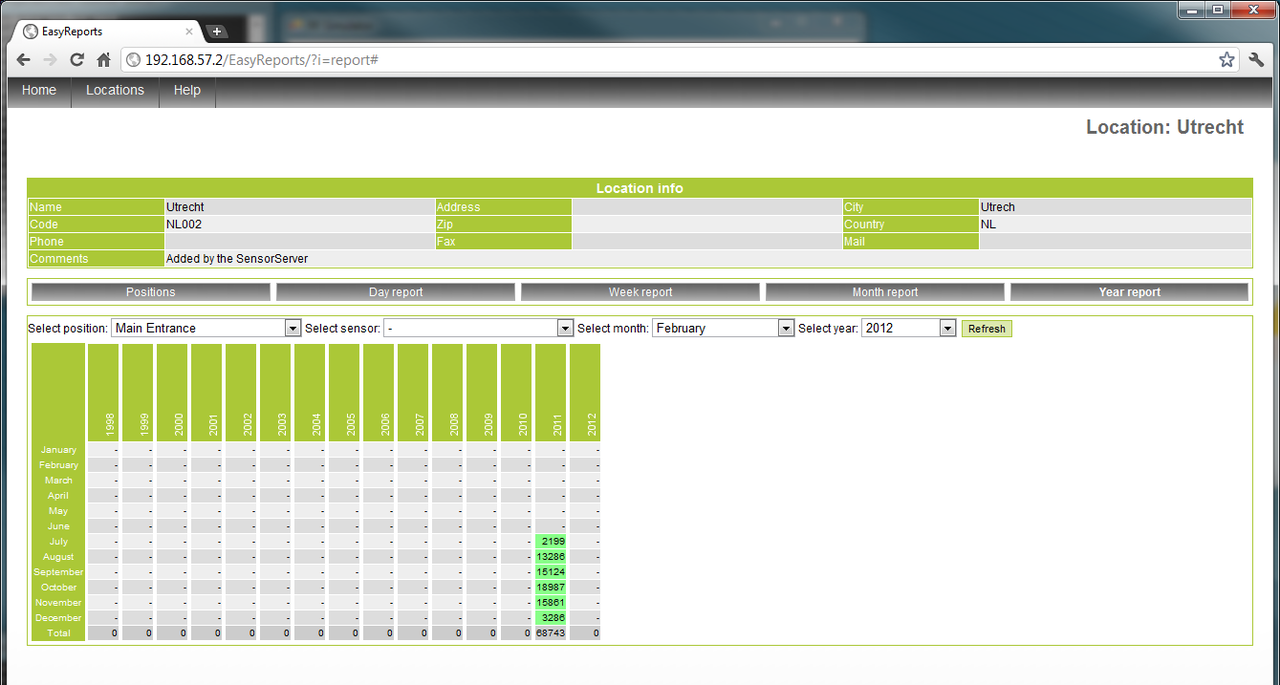1280x685 pixels.
Task: Reload the EasyReports page
Action: click(x=77, y=59)
